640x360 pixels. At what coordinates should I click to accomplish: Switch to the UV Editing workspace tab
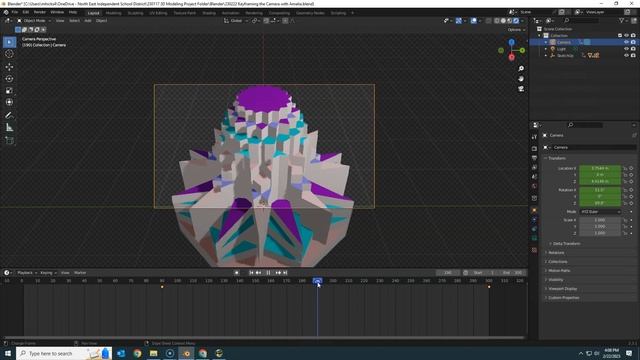[x=158, y=13]
